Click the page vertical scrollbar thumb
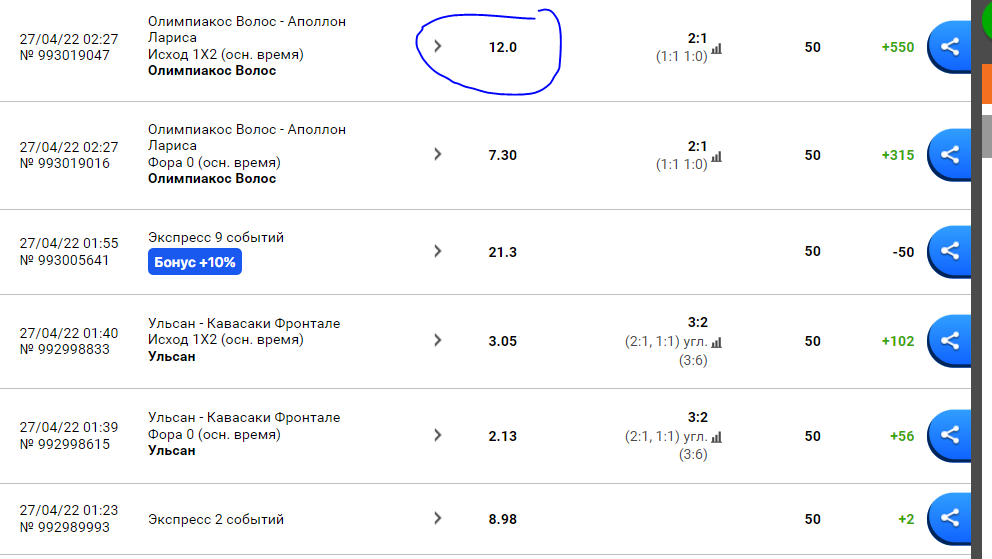 (986, 136)
